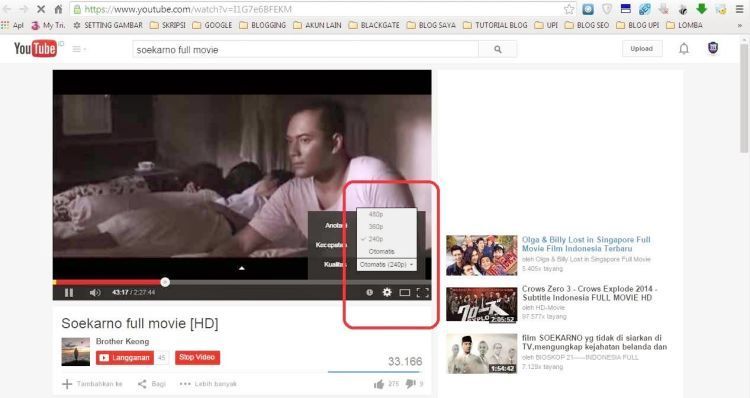Click the Upload button
Viewport: 750px width, 398px height.
point(641,49)
